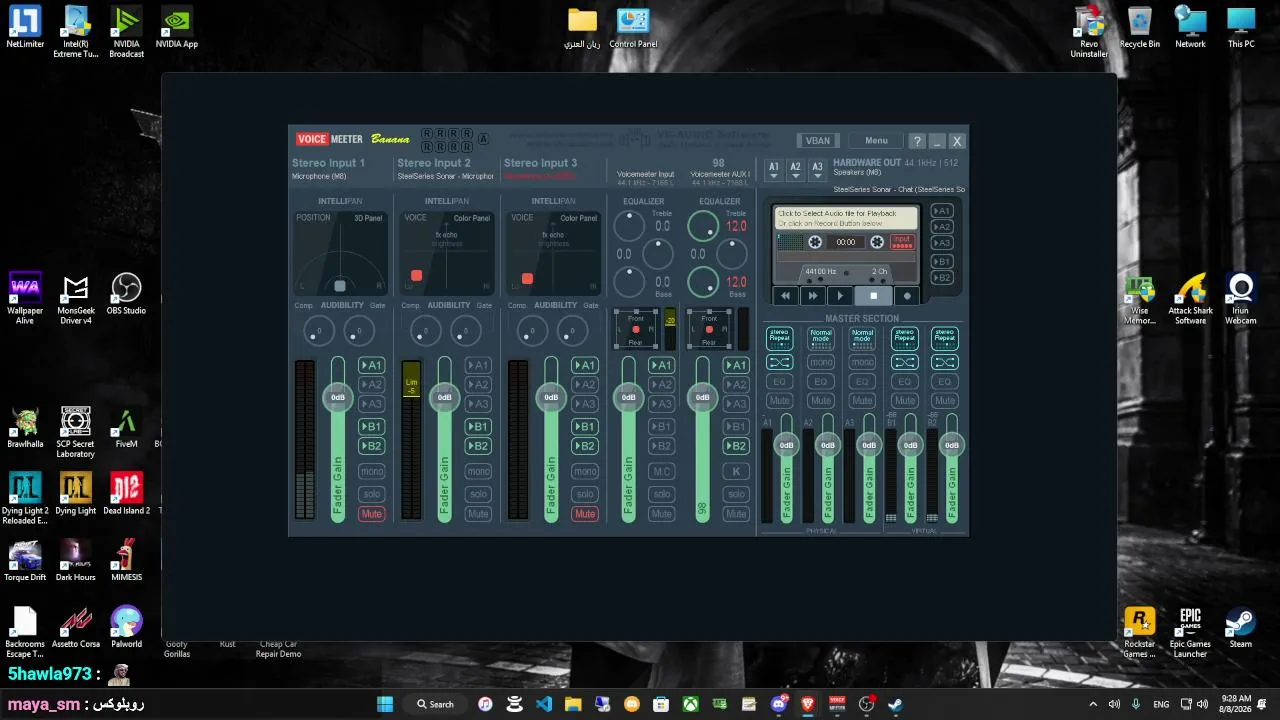The width and height of the screenshot is (1280, 720).
Task: Click Stereo Input 2 fader gain knob
Action: pyautogui.click(x=444, y=398)
